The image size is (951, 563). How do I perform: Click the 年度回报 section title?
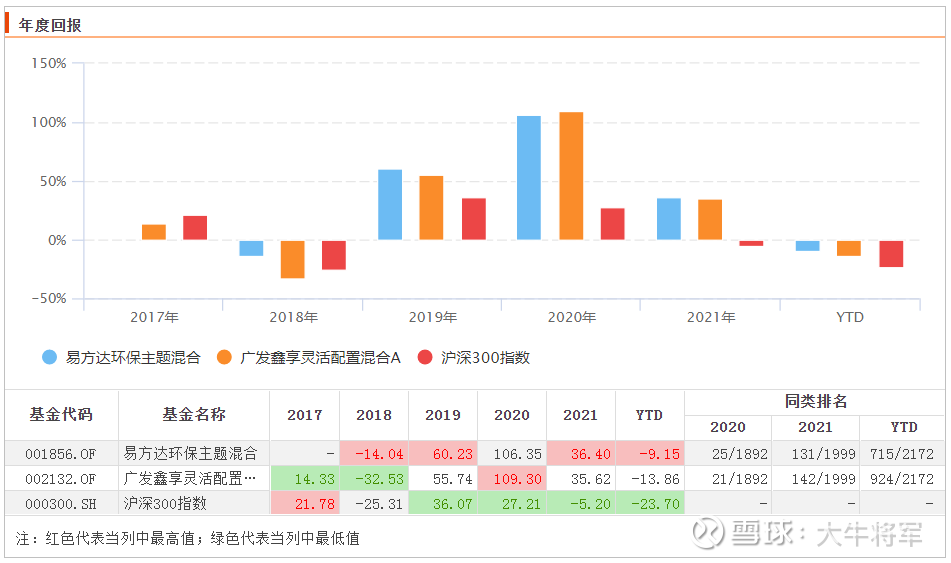pyautogui.click(x=50, y=25)
